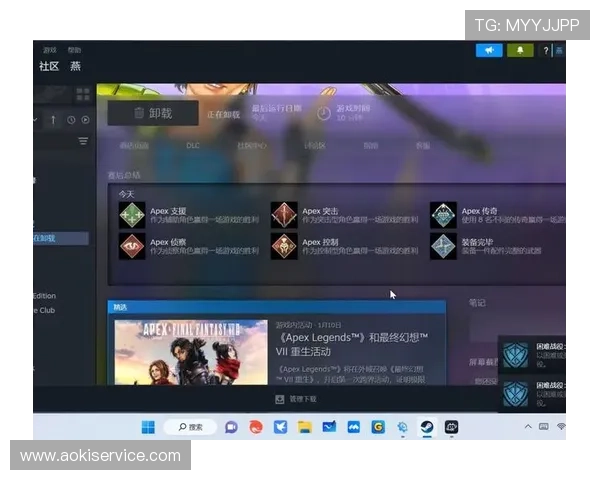Open the yellow G taskbar app icon
Screen dimensions: 600x480
(x=378, y=427)
